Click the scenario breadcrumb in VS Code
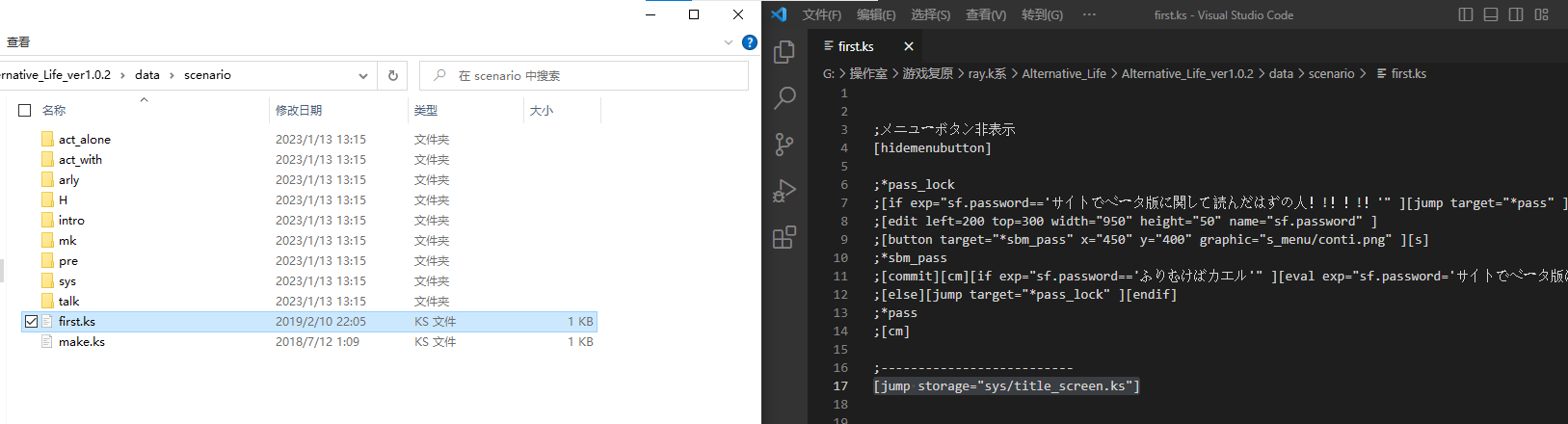 click(x=1331, y=73)
